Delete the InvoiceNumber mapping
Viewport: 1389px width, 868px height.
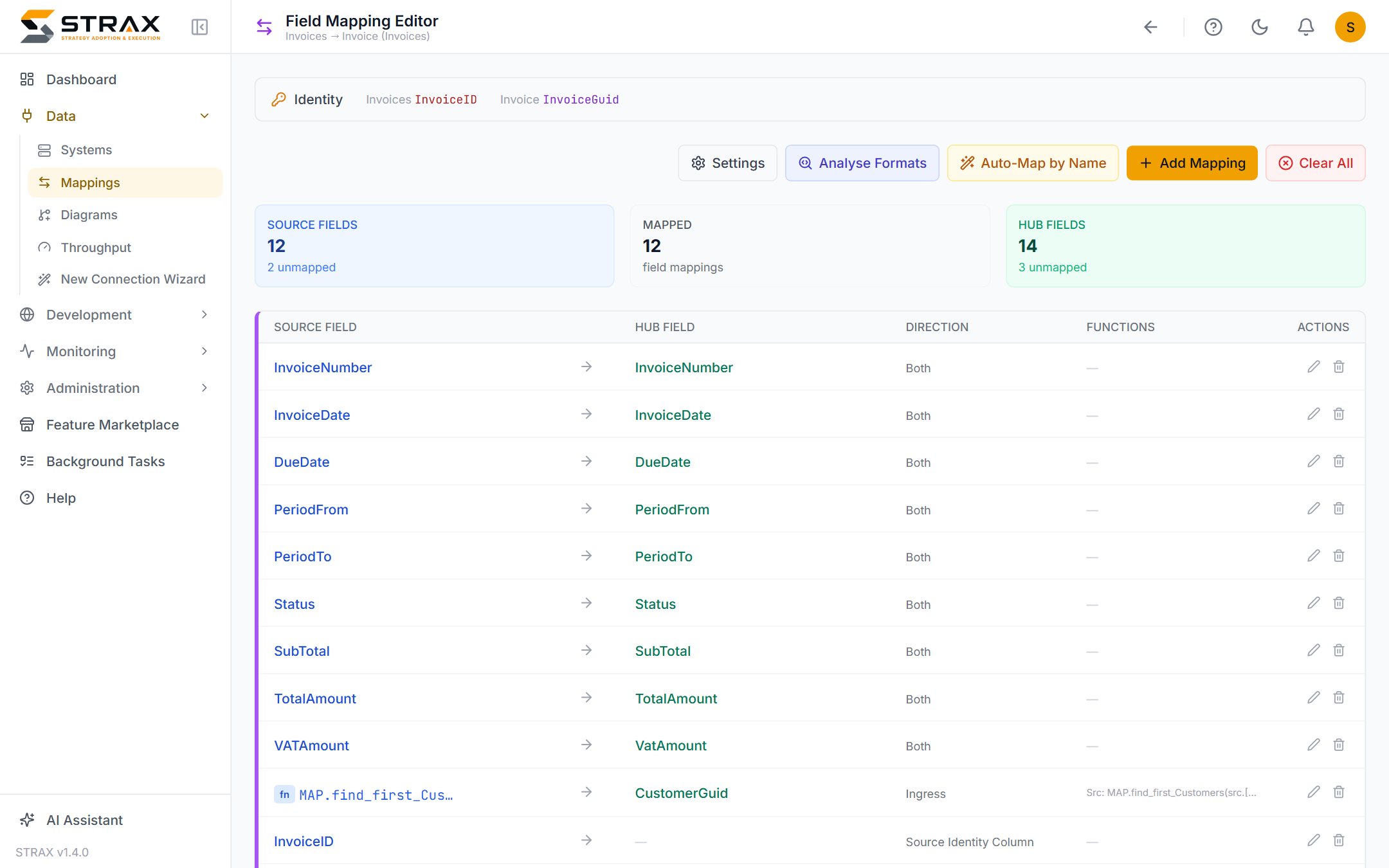coord(1339,366)
